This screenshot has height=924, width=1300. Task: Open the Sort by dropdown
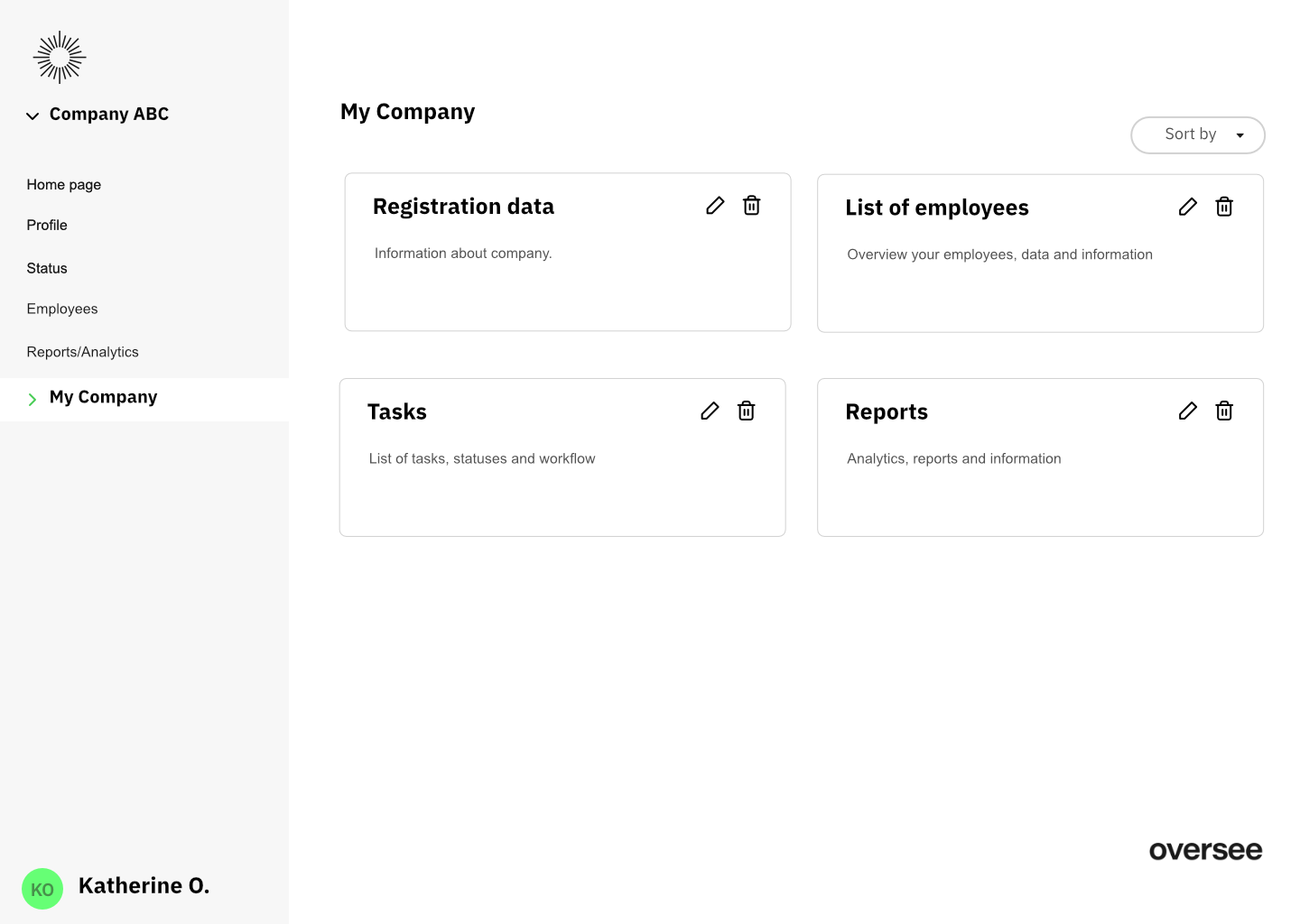pos(1198,135)
